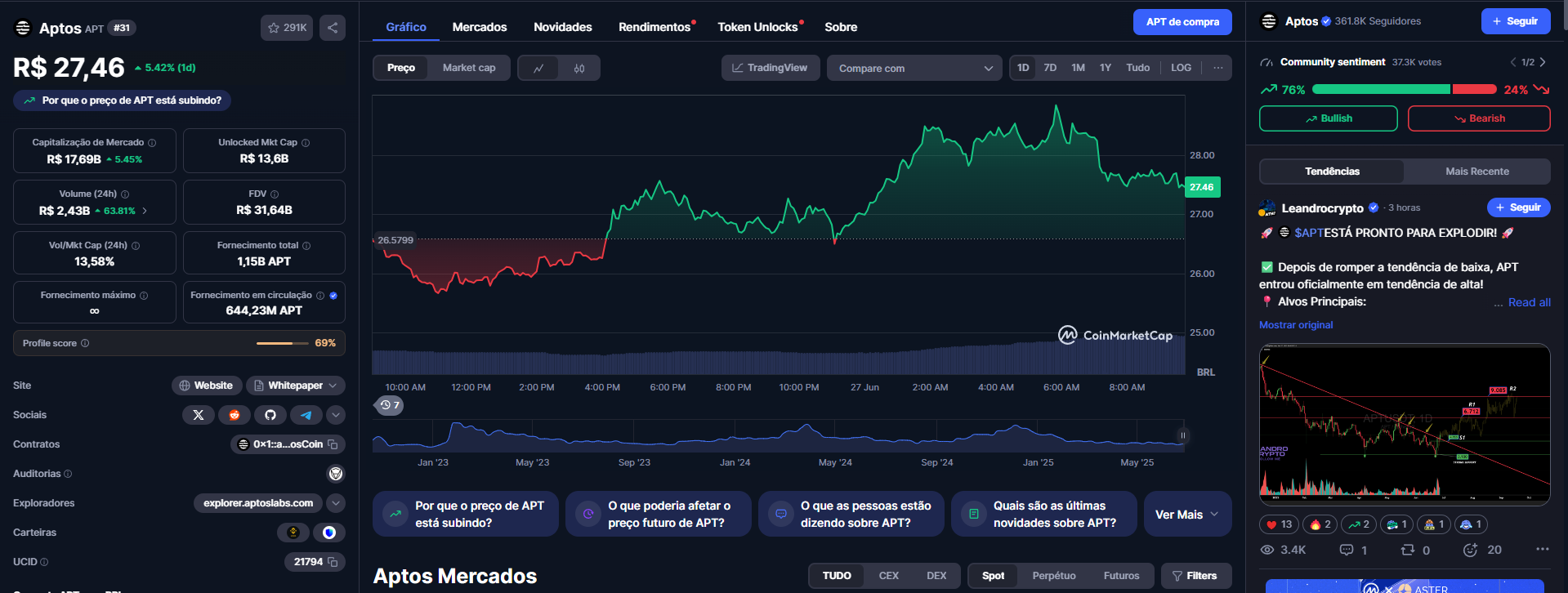Set chart range to 1Y

(1106, 68)
